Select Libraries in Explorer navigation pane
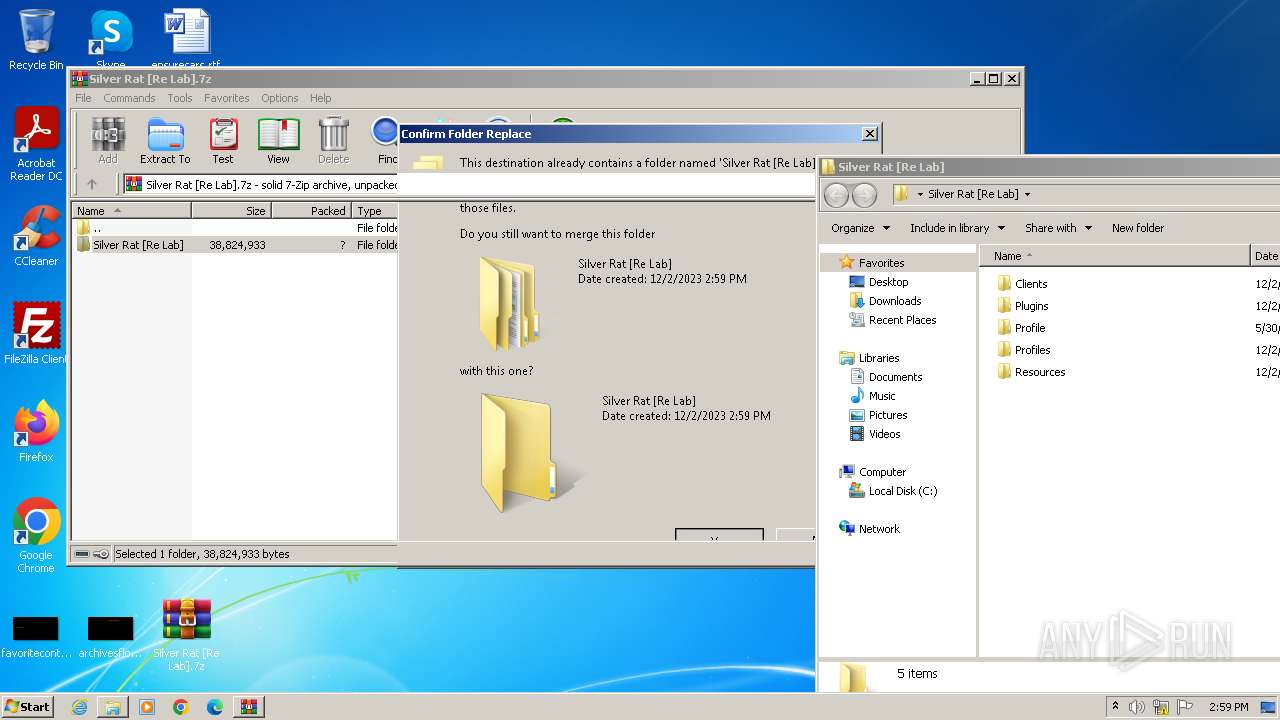Screen dimensions: 1280x720 coord(879,358)
